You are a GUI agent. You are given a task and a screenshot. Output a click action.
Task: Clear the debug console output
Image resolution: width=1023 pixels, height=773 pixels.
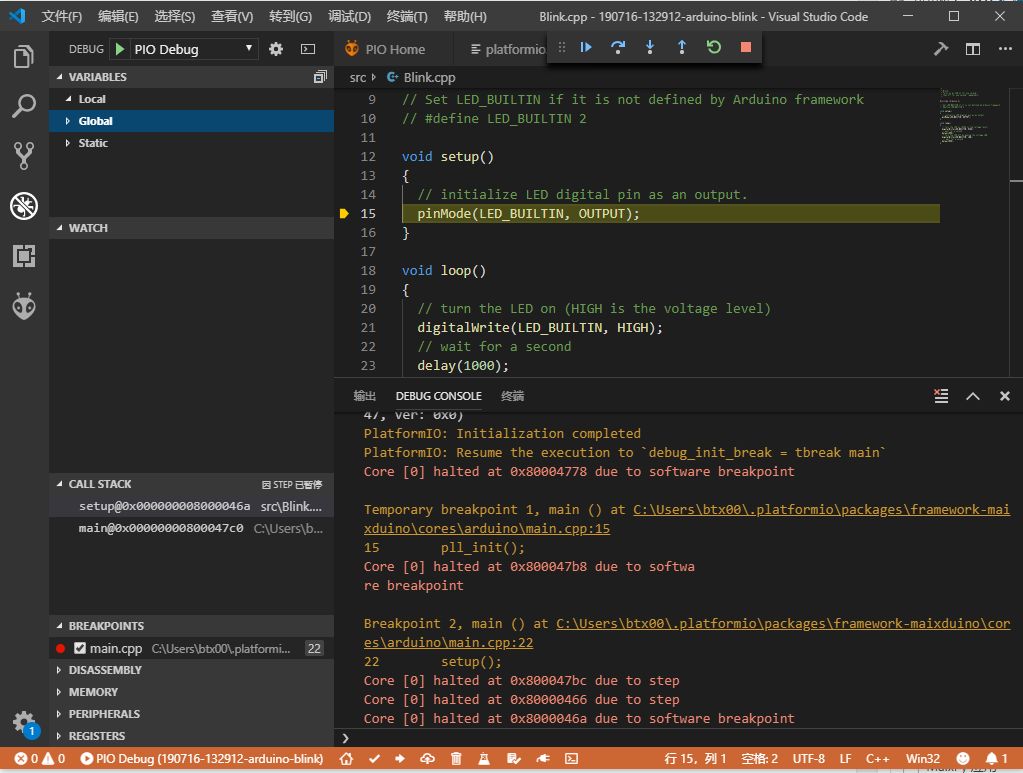[x=940, y=396]
